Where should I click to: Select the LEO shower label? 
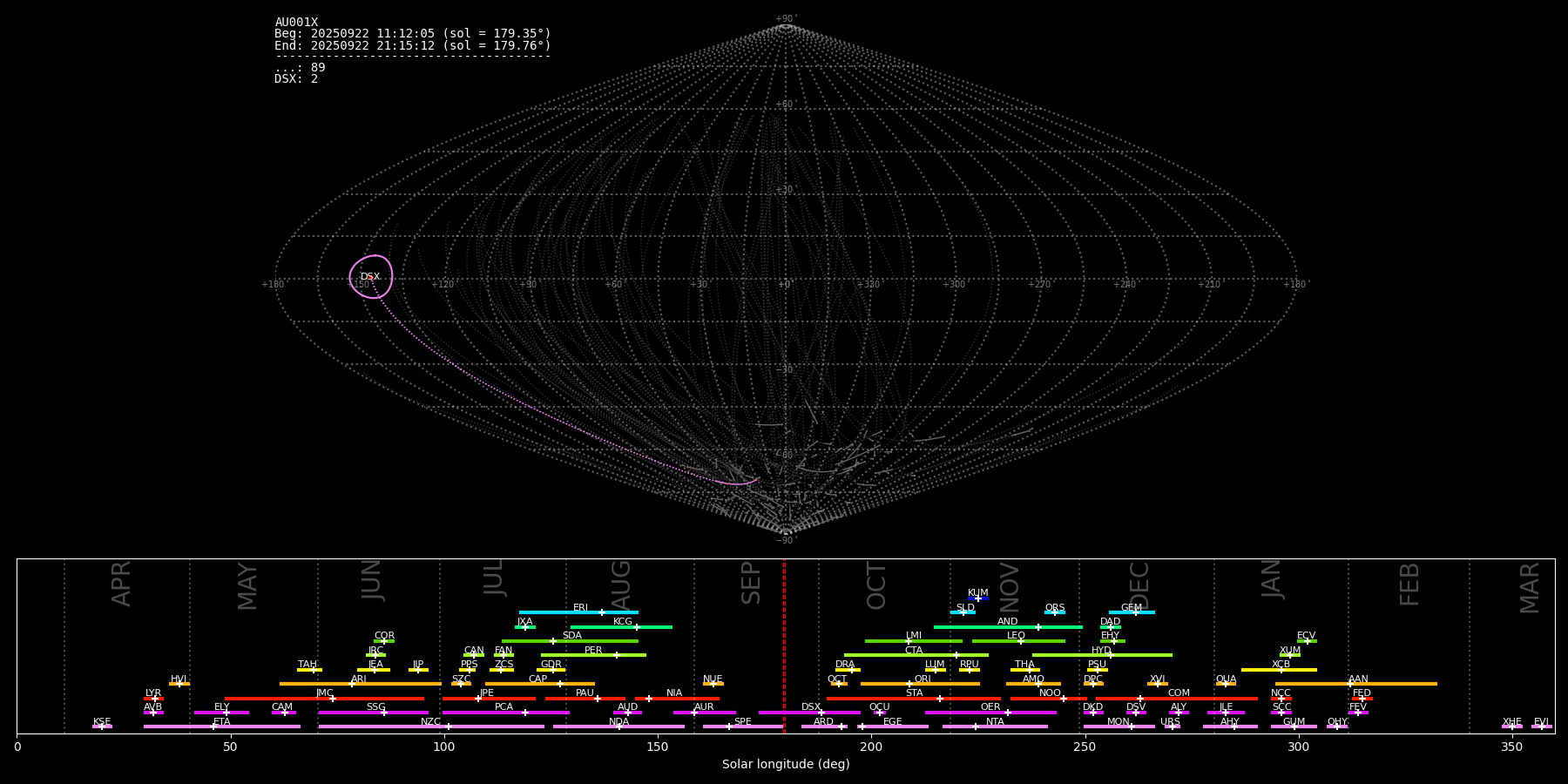1016,636
